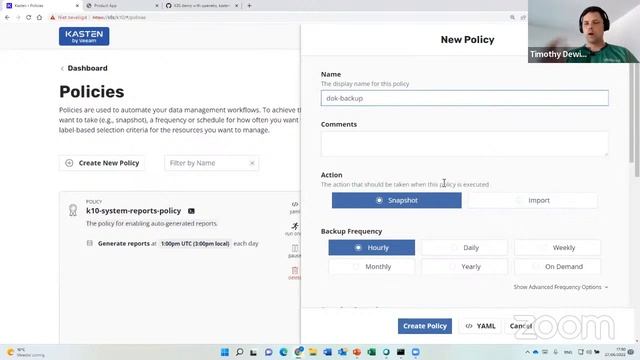Click the browser home icon
The height and width of the screenshot is (360, 640).
tap(39, 18)
